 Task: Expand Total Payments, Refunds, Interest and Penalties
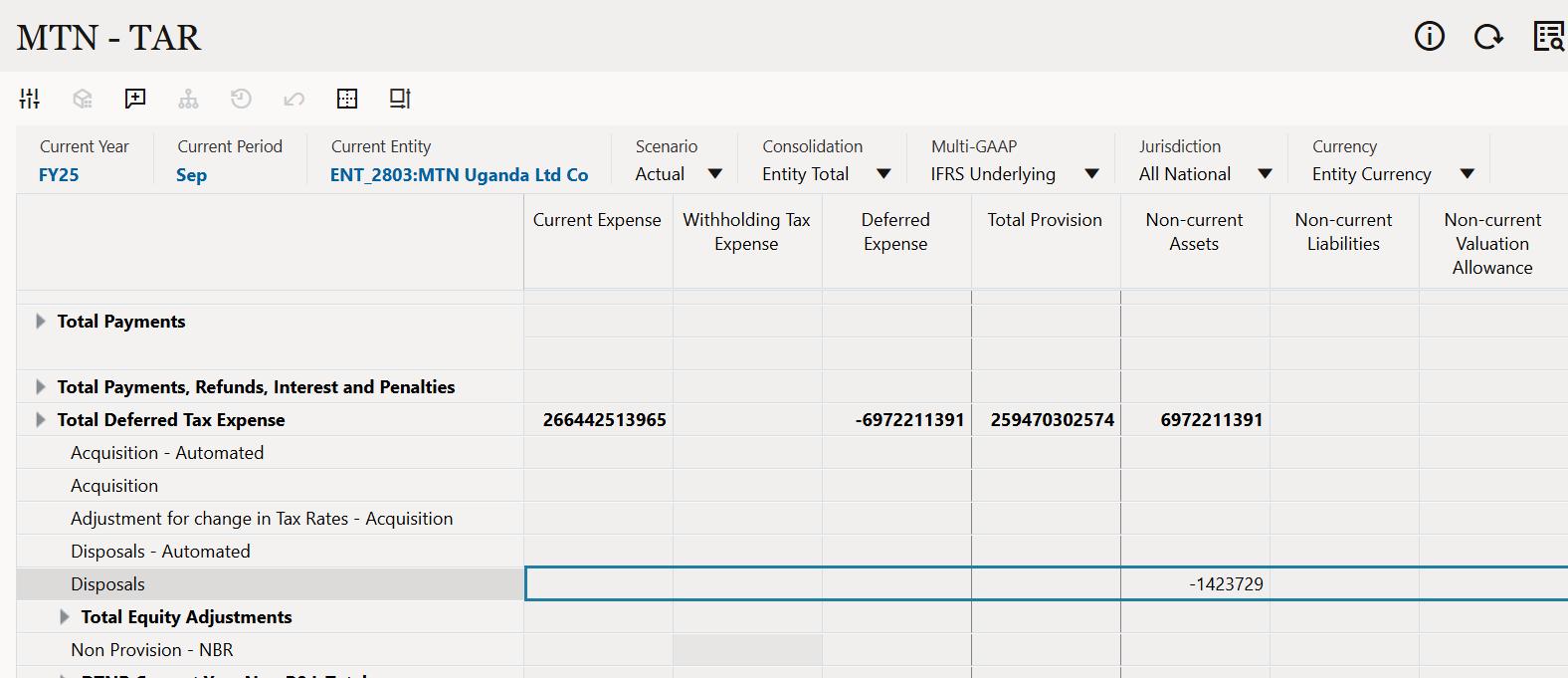41,387
